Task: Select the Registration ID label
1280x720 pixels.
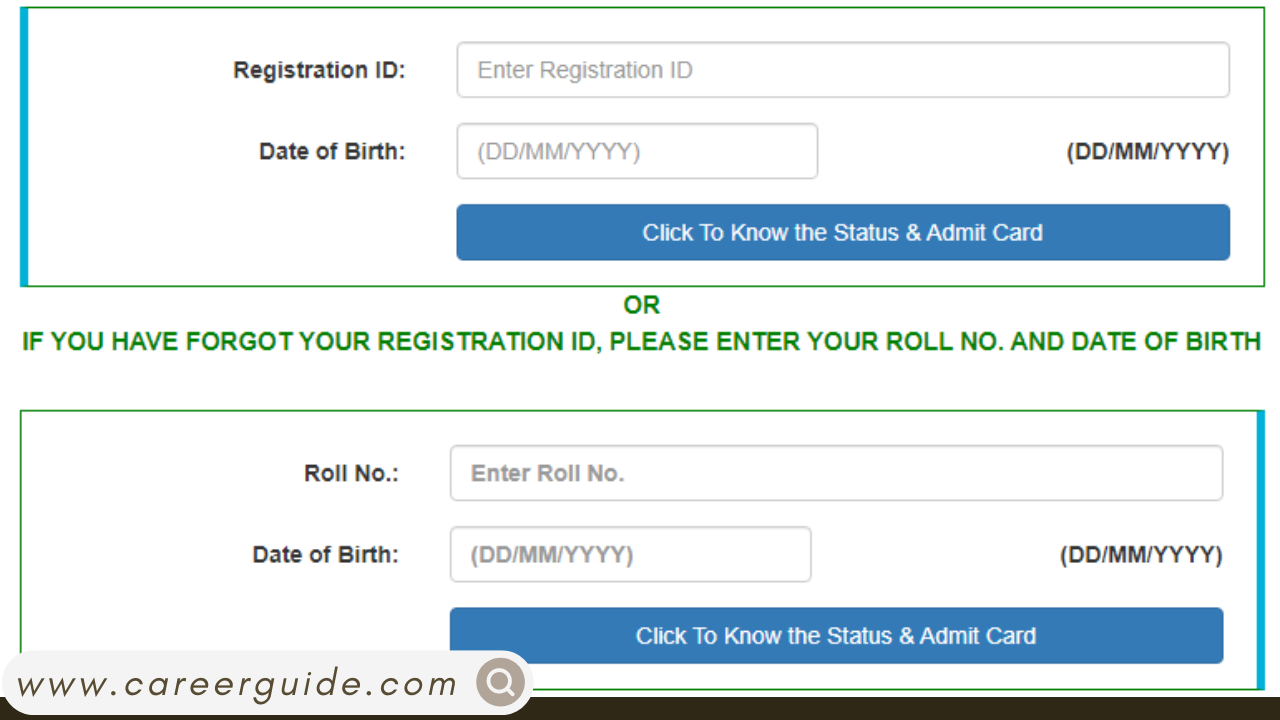Action: [x=318, y=70]
